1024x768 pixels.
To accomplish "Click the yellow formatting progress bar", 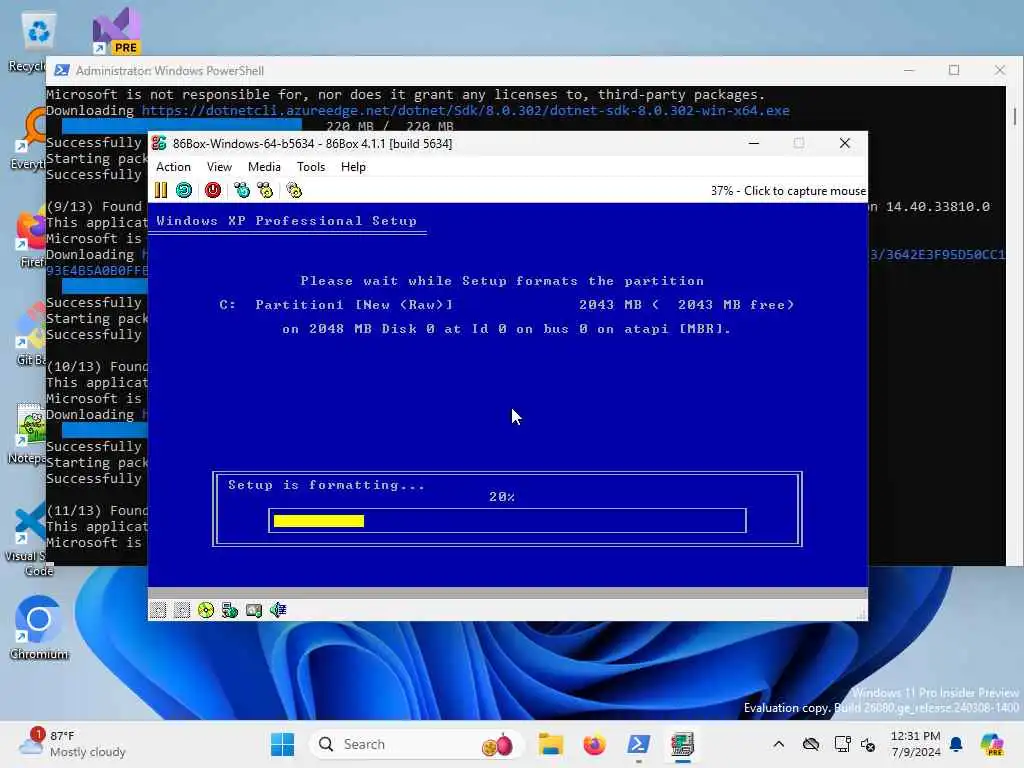I will tap(319, 520).
